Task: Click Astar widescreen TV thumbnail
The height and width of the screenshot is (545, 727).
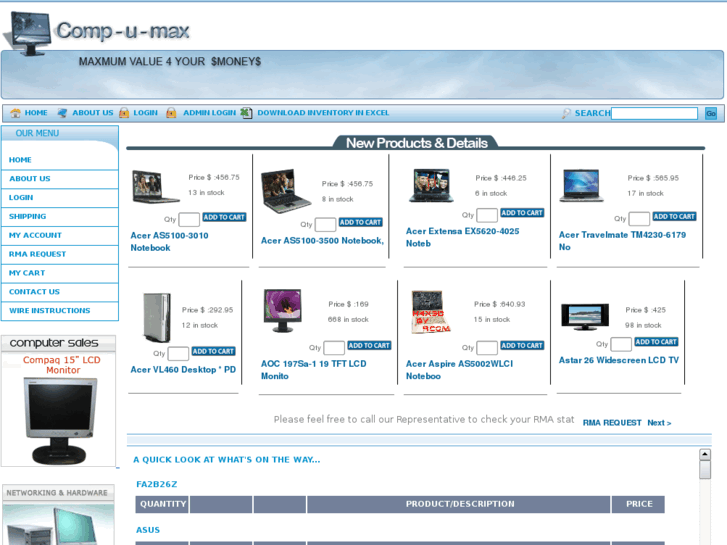Action: point(585,316)
